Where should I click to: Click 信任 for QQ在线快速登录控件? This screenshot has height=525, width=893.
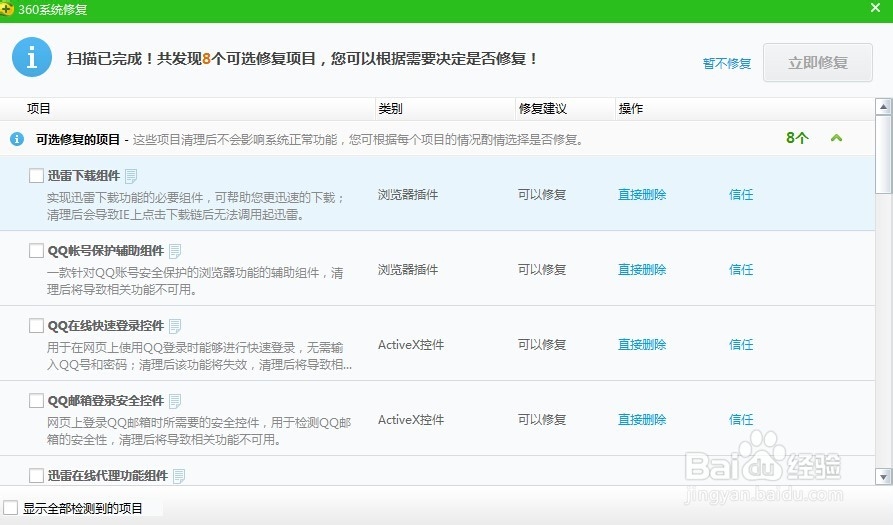741,344
